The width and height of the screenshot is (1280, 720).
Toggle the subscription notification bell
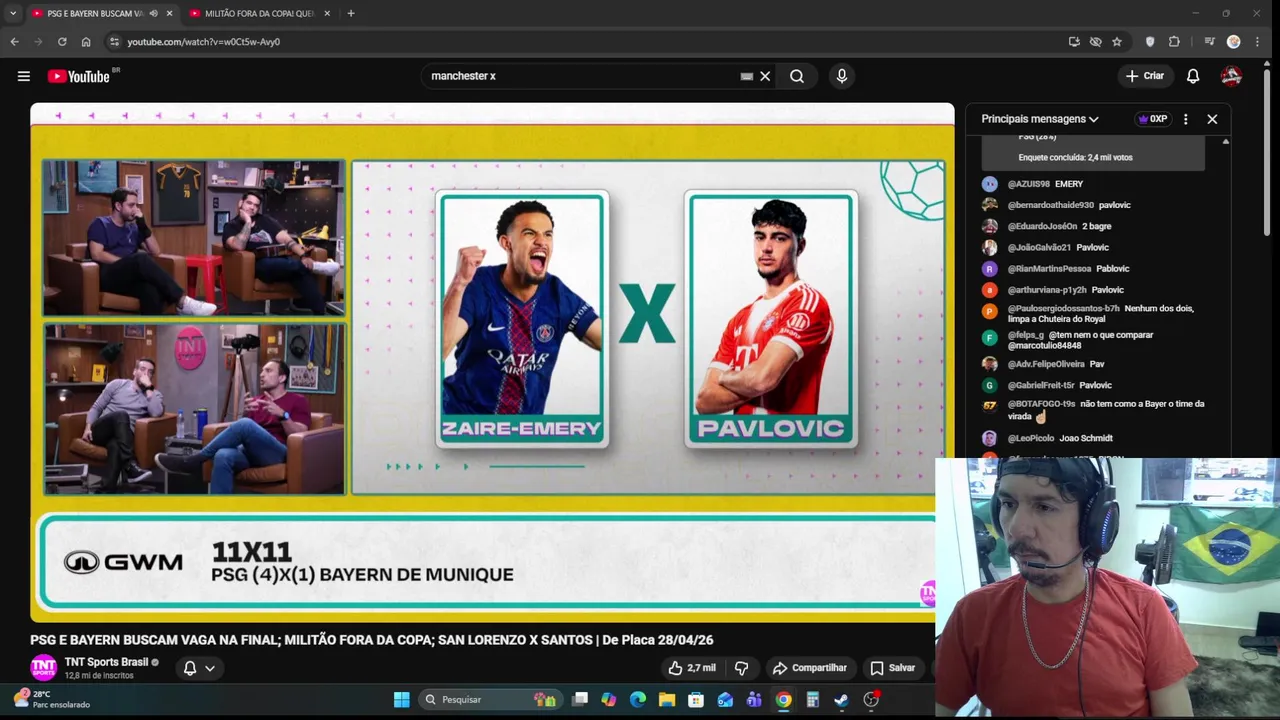click(x=189, y=668)
